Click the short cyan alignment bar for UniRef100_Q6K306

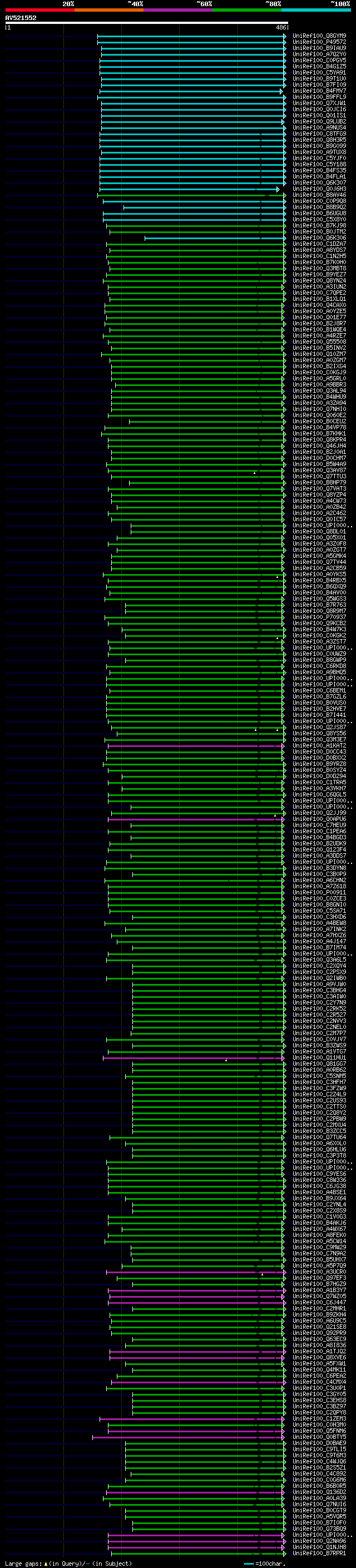[x=215, y=238]
